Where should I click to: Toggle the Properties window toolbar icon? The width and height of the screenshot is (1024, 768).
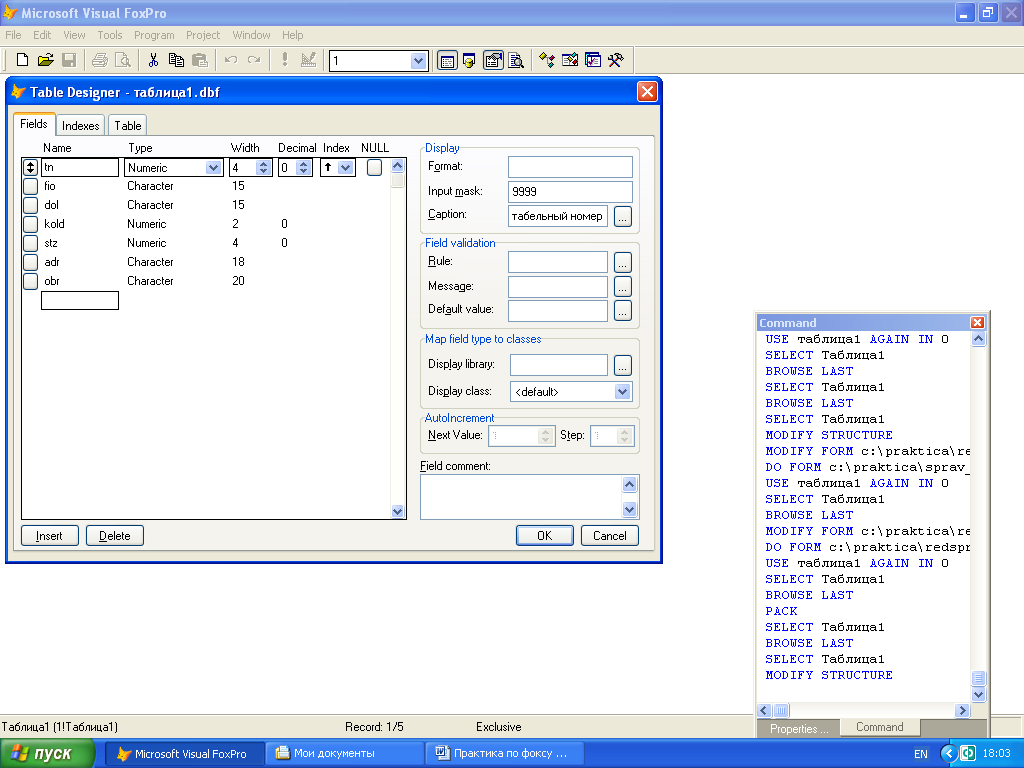pyautogui.click(x=493, y=61)
